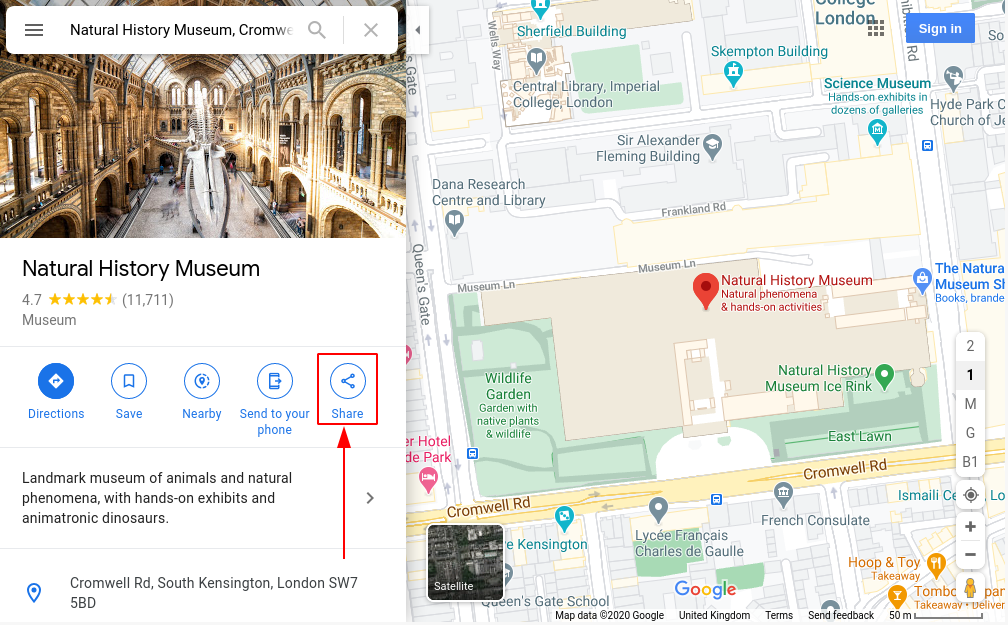Screen dimensions: 1008x625
Task: Show your location on map
Action: click(x=971, y=495)
